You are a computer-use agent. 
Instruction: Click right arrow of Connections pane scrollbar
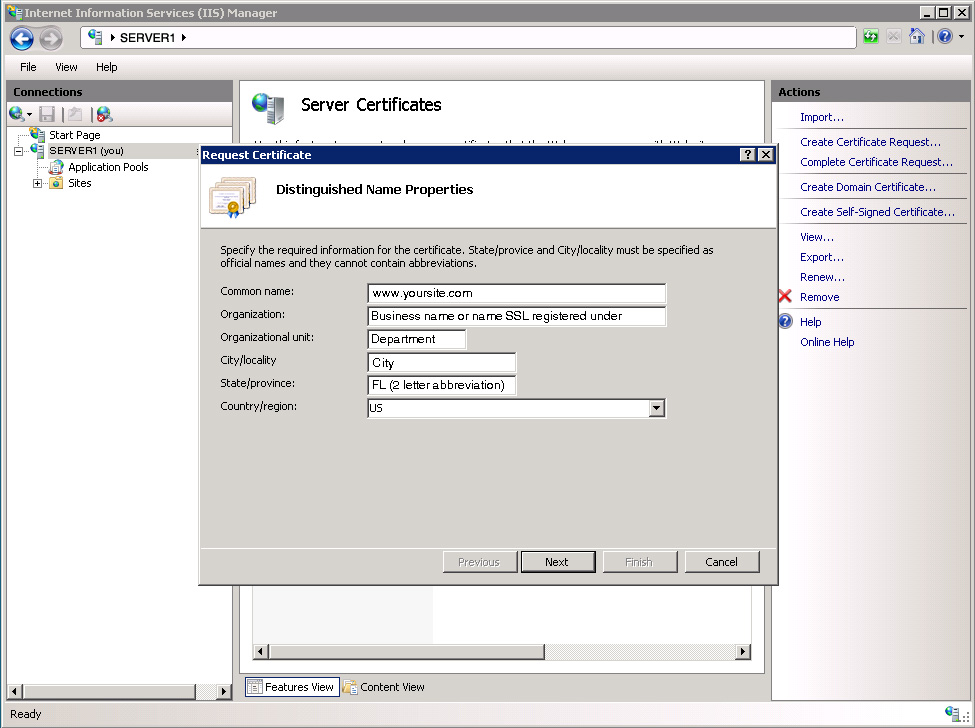(224, 691)
